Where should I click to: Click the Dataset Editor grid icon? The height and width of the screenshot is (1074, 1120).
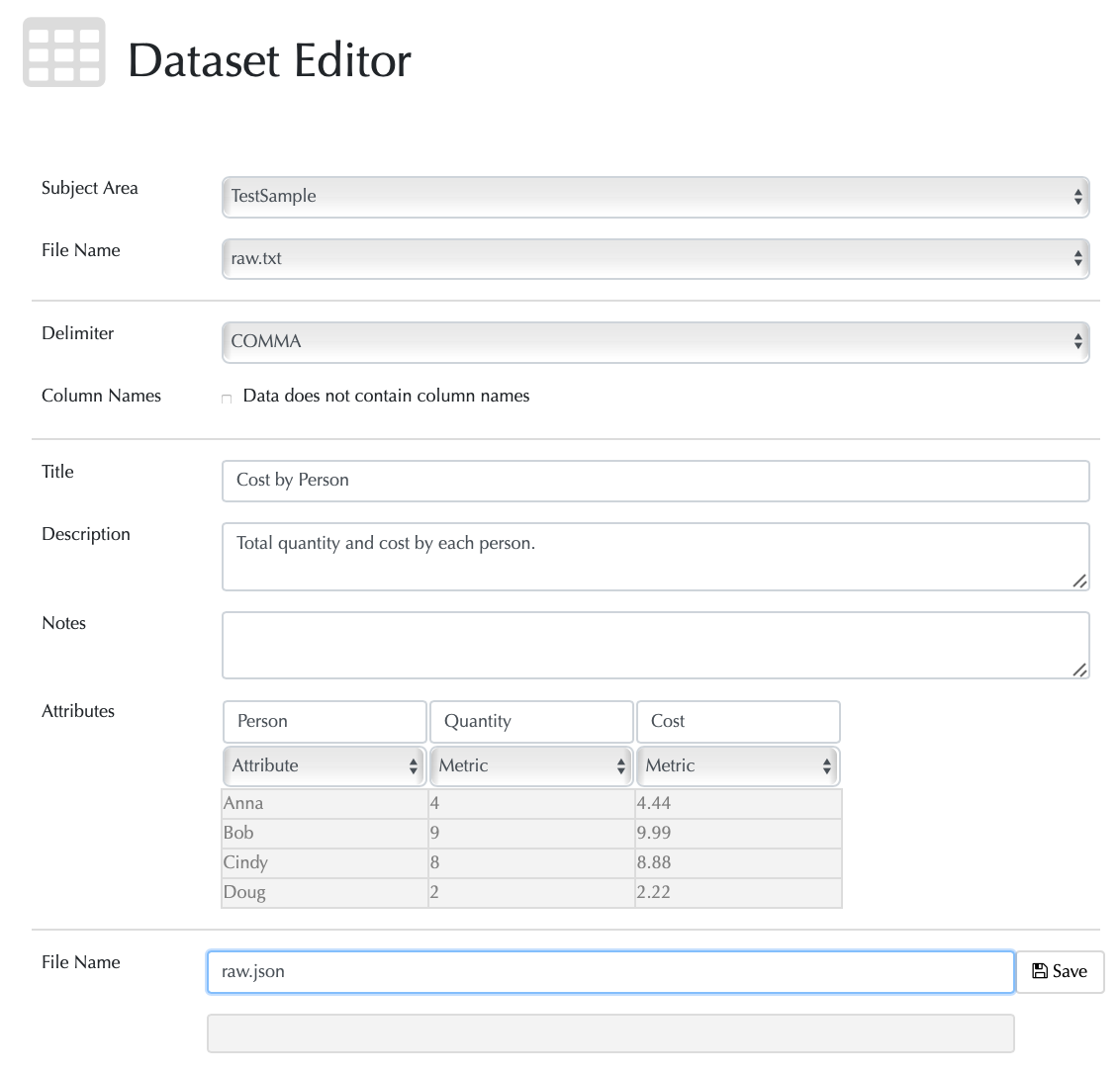(64, 52)
